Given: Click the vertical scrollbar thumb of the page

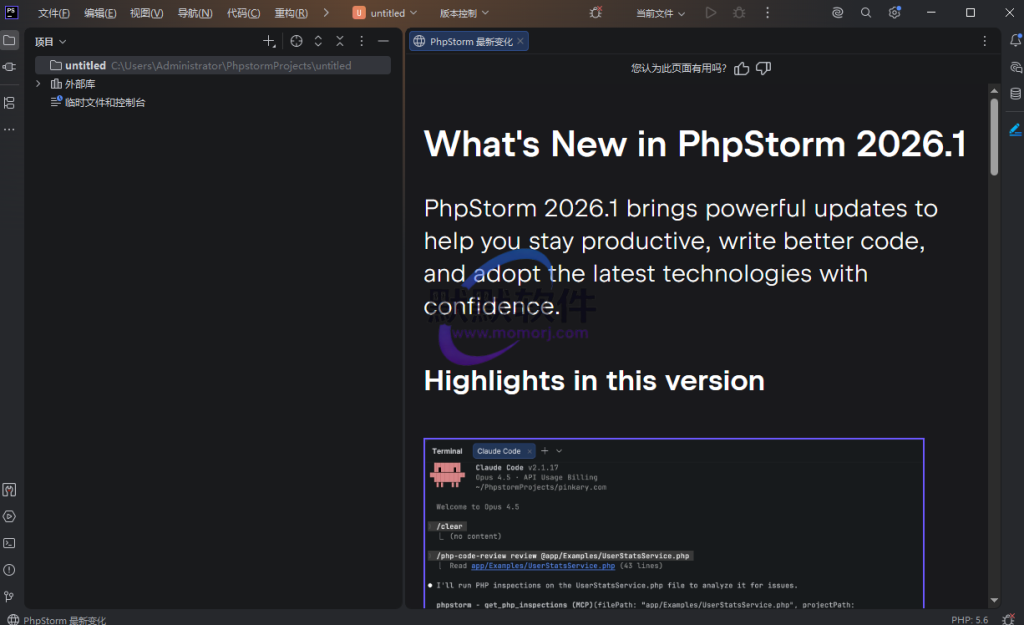Looking at the screenshot, I should pyautogui.click(x=994, y=137).
